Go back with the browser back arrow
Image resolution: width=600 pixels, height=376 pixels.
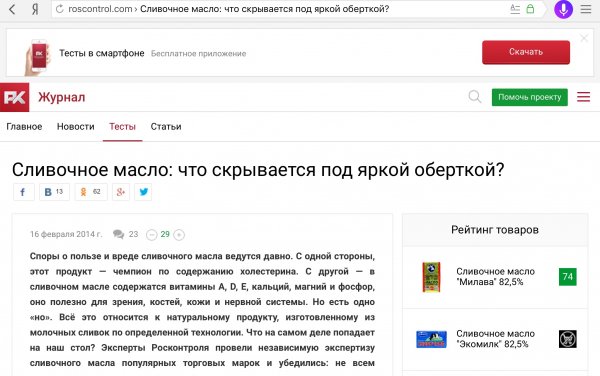pos(12,9)
